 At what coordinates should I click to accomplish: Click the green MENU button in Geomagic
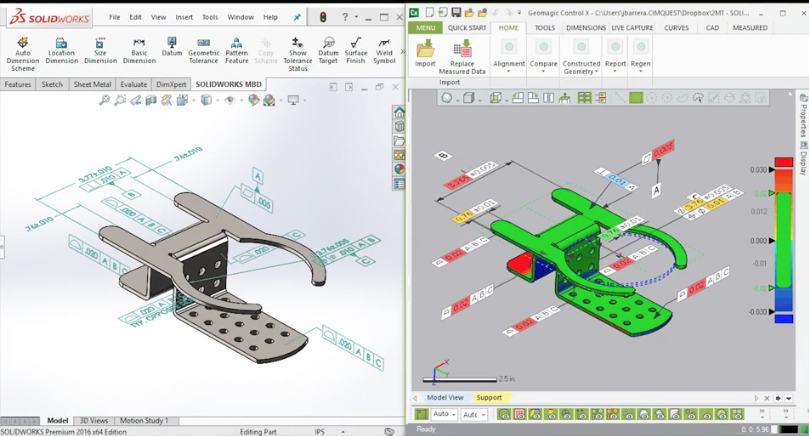coord(425,28)
